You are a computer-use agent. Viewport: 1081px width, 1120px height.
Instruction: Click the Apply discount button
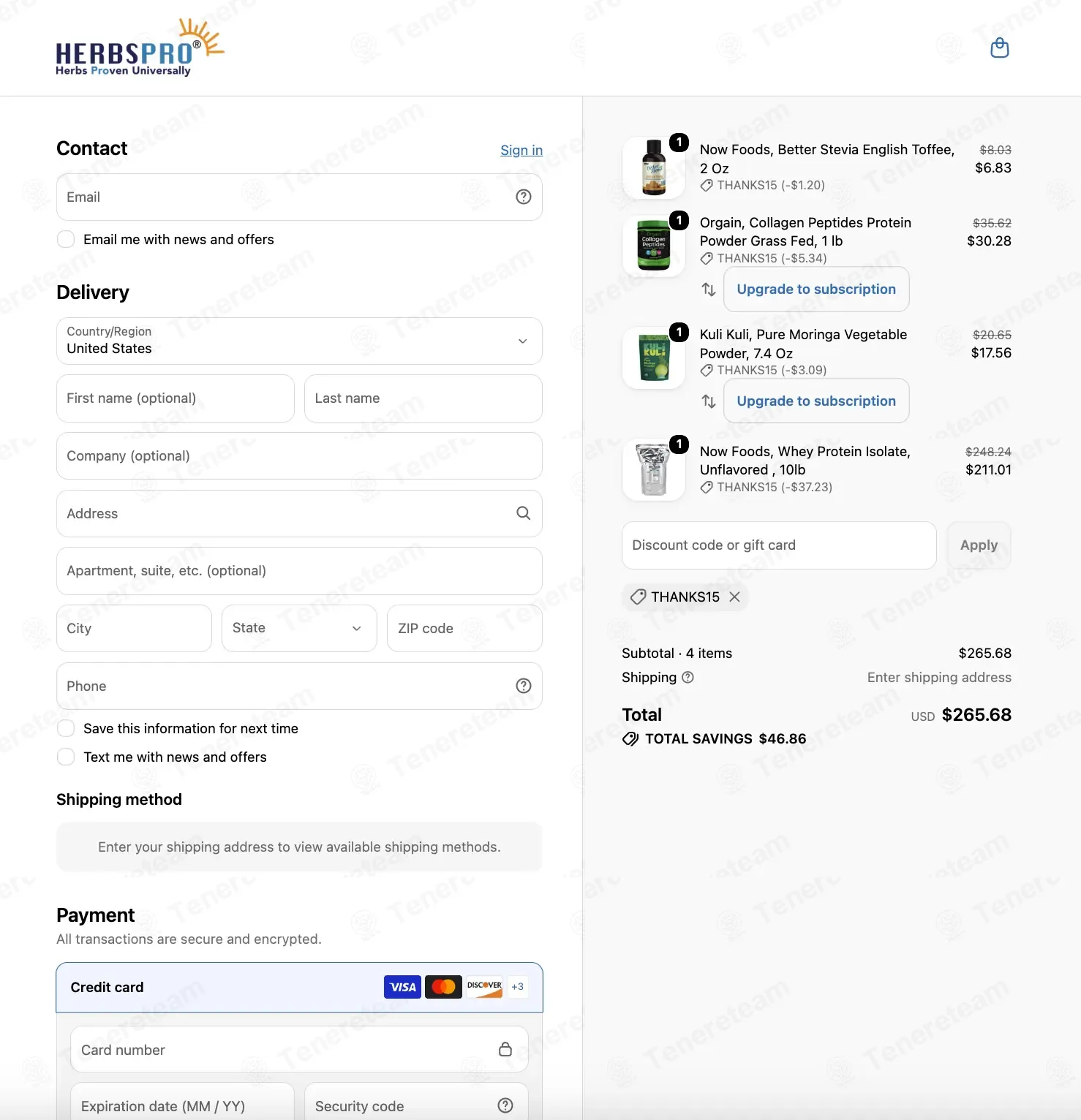click(979, 545)
